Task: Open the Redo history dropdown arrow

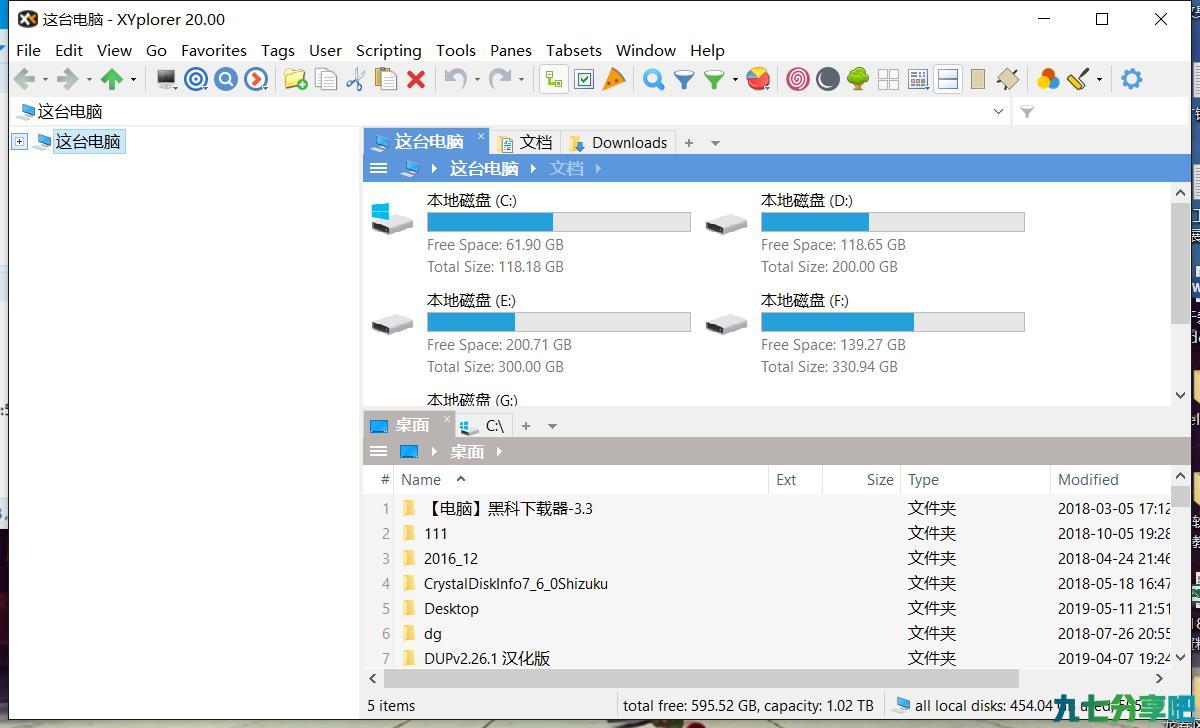Action: [x=521, y=80]
